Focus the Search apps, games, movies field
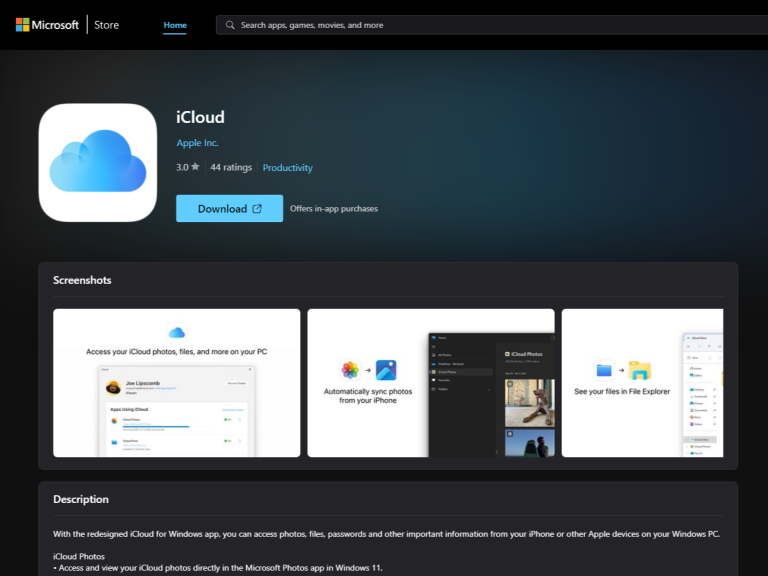The height and width of the screenshot is (576, 768). point(492,25)
